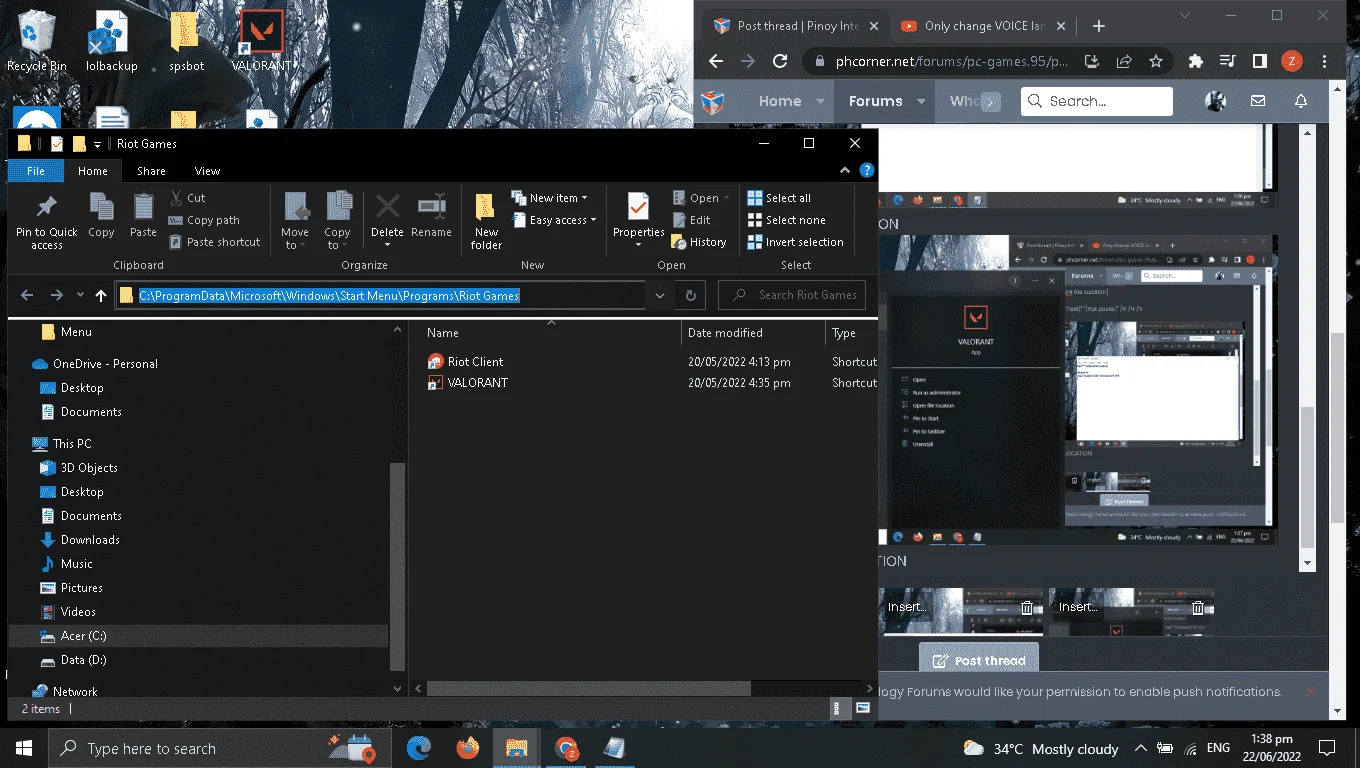Screen dimensions: 1360x768
Task: Click the Cut scissors command
Action: (x=187, y=198)
